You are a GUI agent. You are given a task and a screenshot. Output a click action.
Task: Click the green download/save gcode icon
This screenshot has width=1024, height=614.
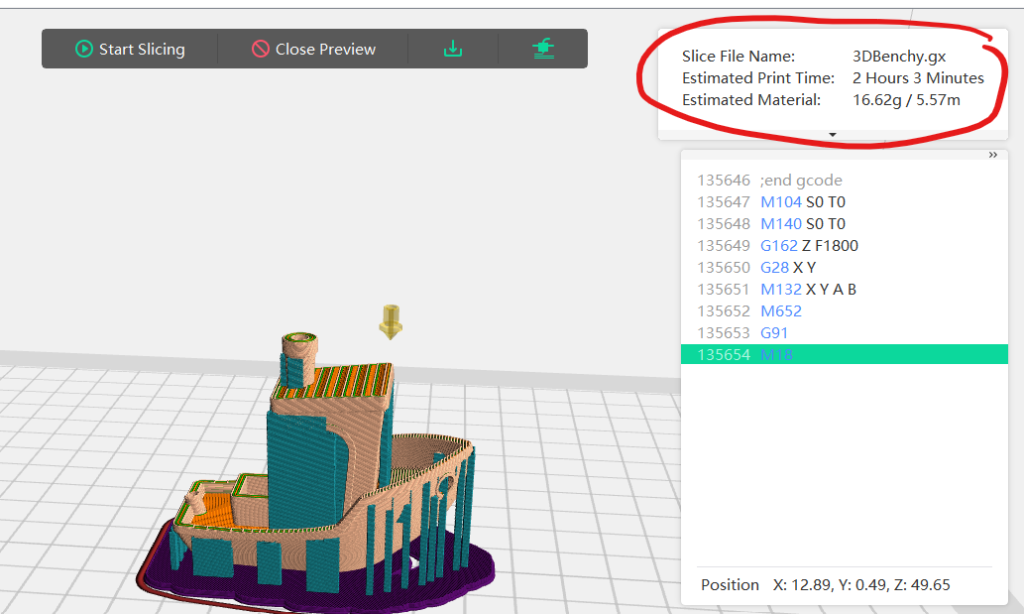[x=453, y=49]
